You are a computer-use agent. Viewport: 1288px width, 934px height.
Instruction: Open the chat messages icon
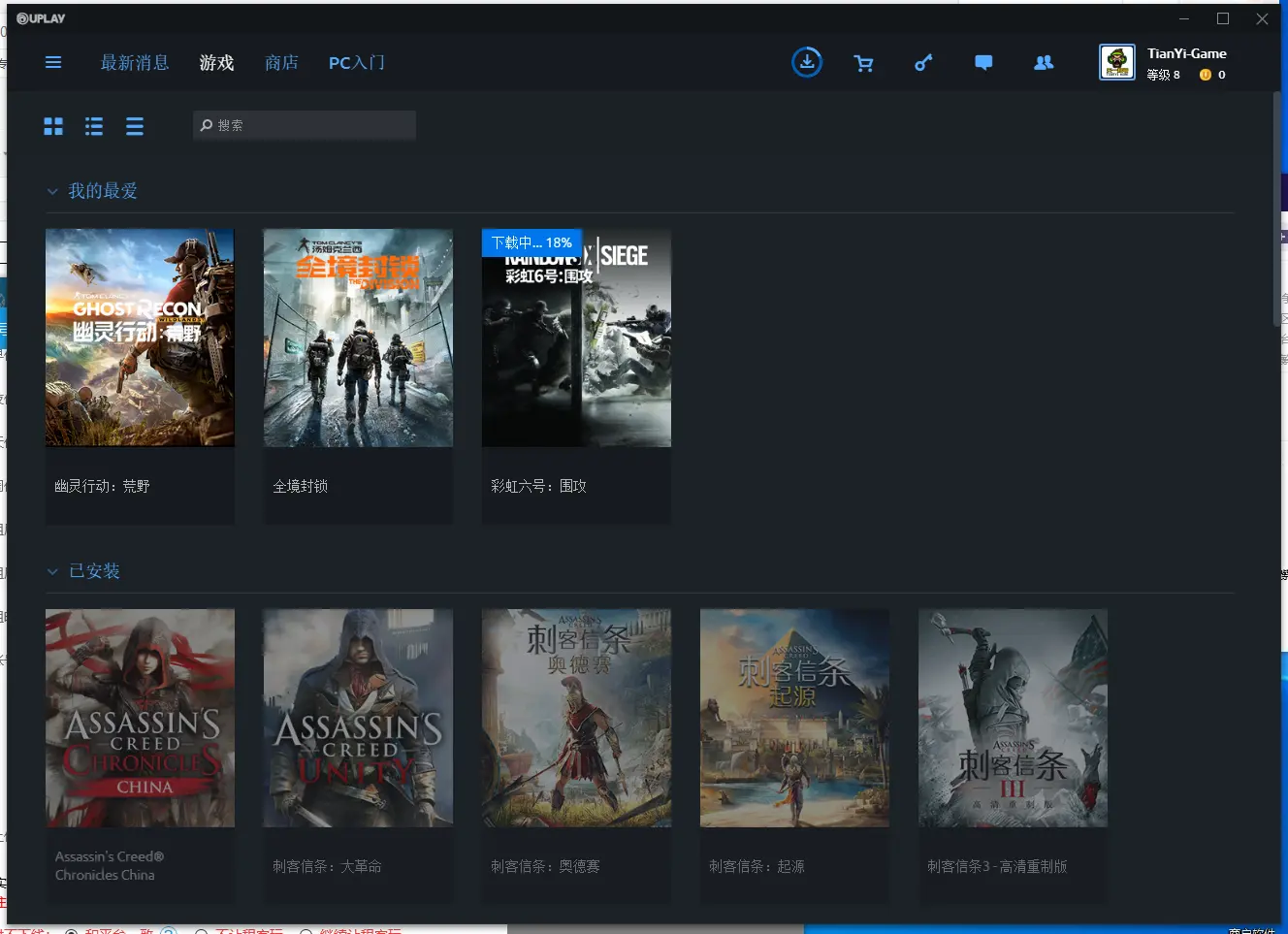tap(983, 63)
